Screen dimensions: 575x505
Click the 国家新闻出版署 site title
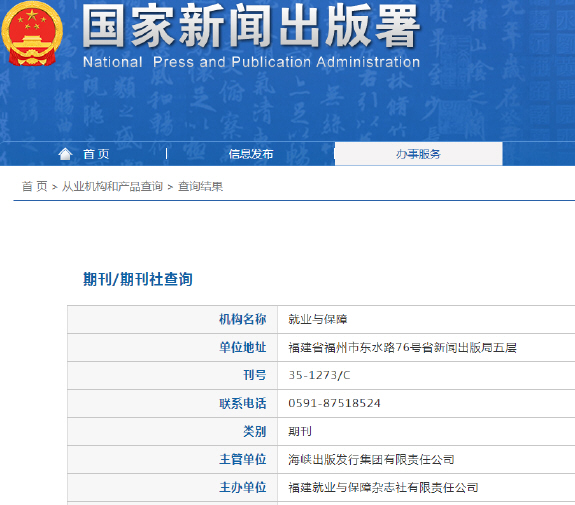[x=251, y=26]
